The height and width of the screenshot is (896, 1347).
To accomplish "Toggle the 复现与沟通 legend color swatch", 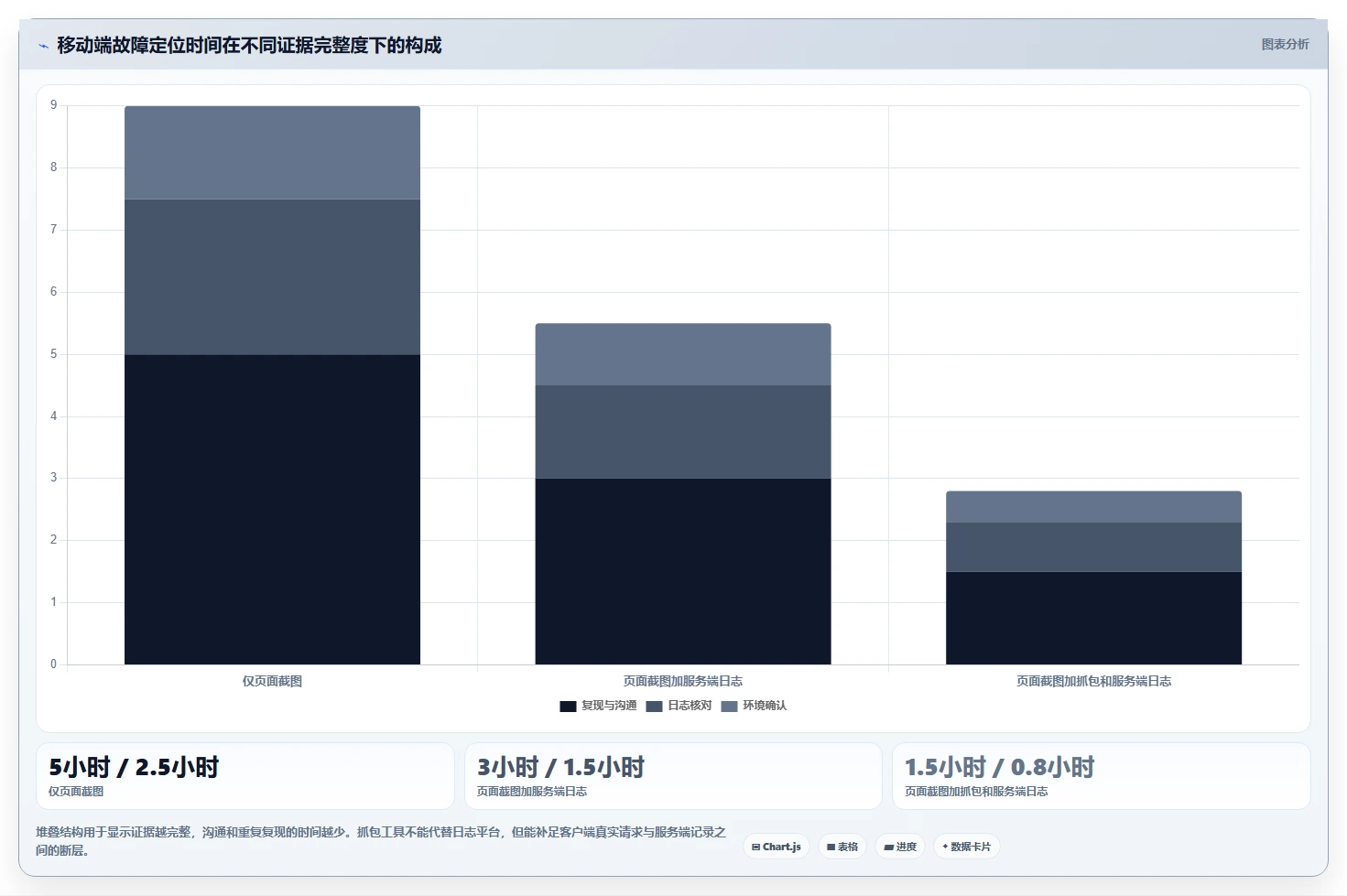I will [x=568, y=706].
